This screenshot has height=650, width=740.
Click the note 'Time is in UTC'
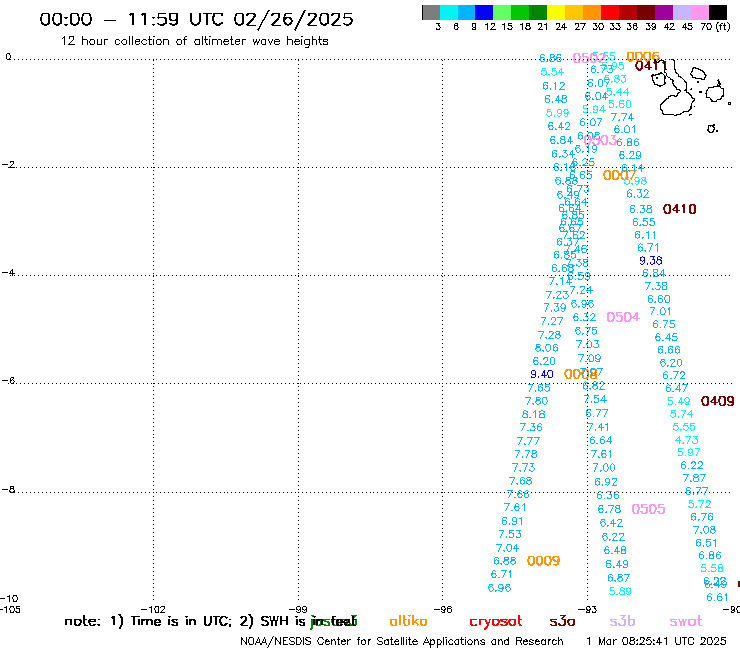pyautogui.click(x=181, y=621)
